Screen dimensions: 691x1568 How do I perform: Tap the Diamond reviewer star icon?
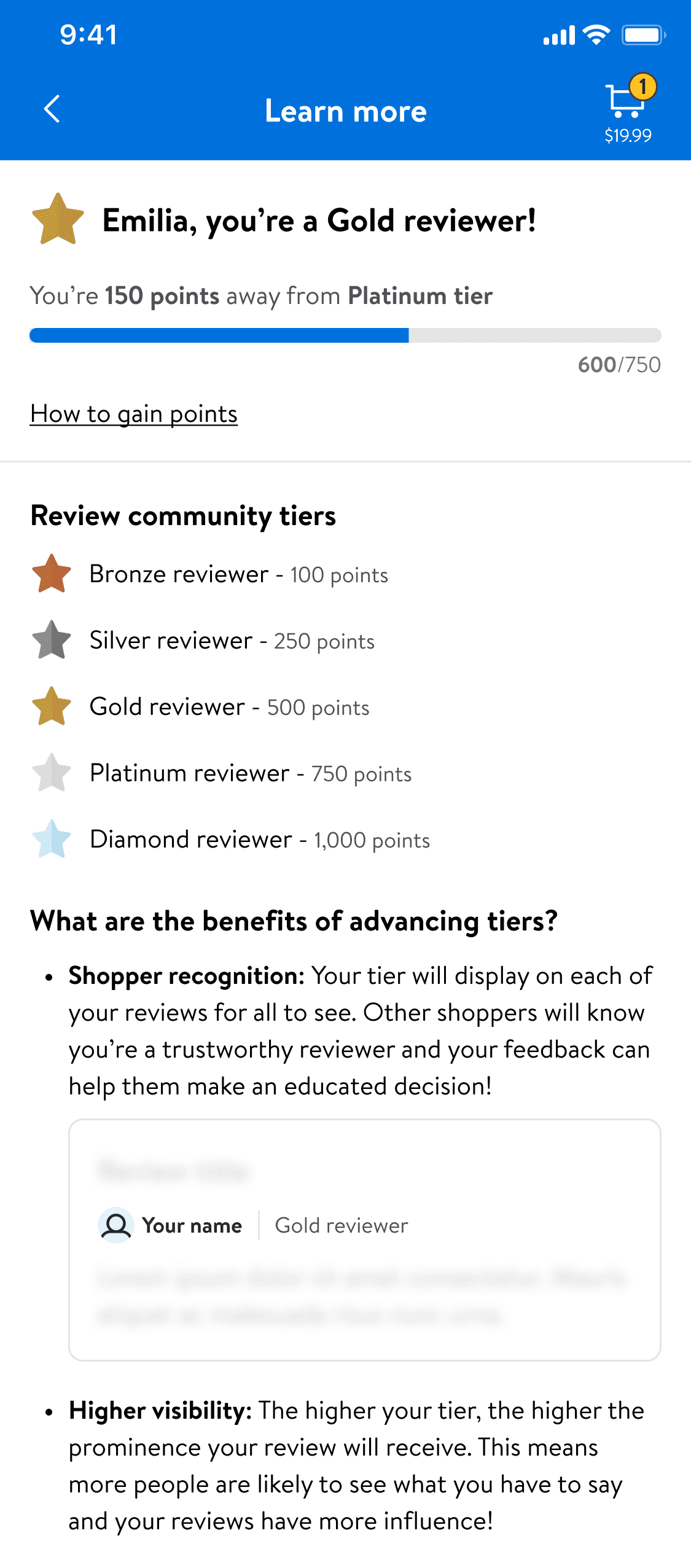coord(52,839)
